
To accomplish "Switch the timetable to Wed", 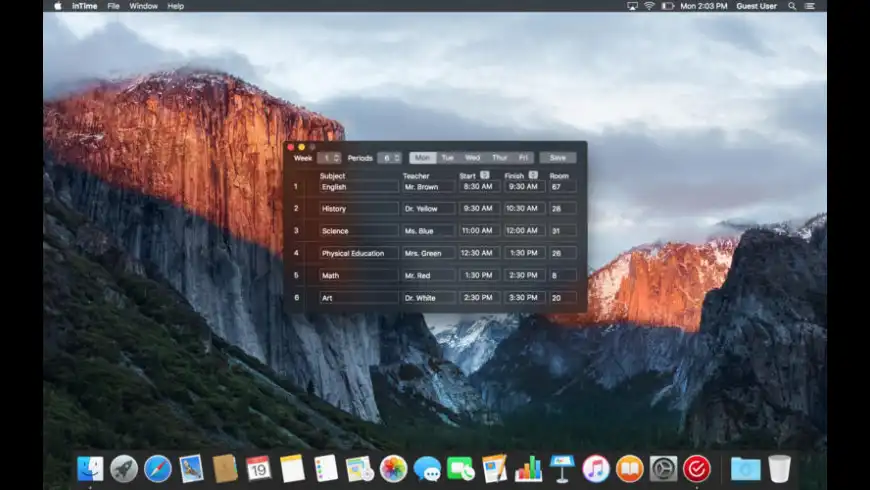I will [x=472, y=157].
